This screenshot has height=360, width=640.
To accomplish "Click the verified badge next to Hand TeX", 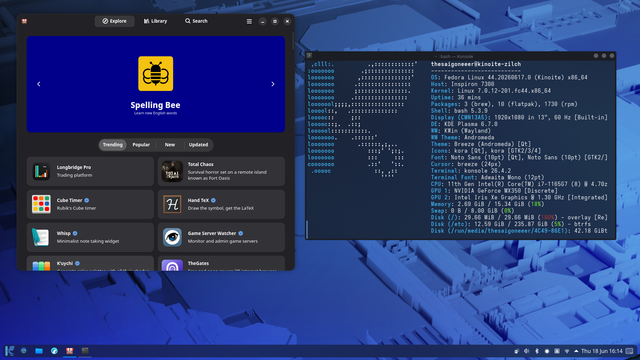I will pos(213,200).
